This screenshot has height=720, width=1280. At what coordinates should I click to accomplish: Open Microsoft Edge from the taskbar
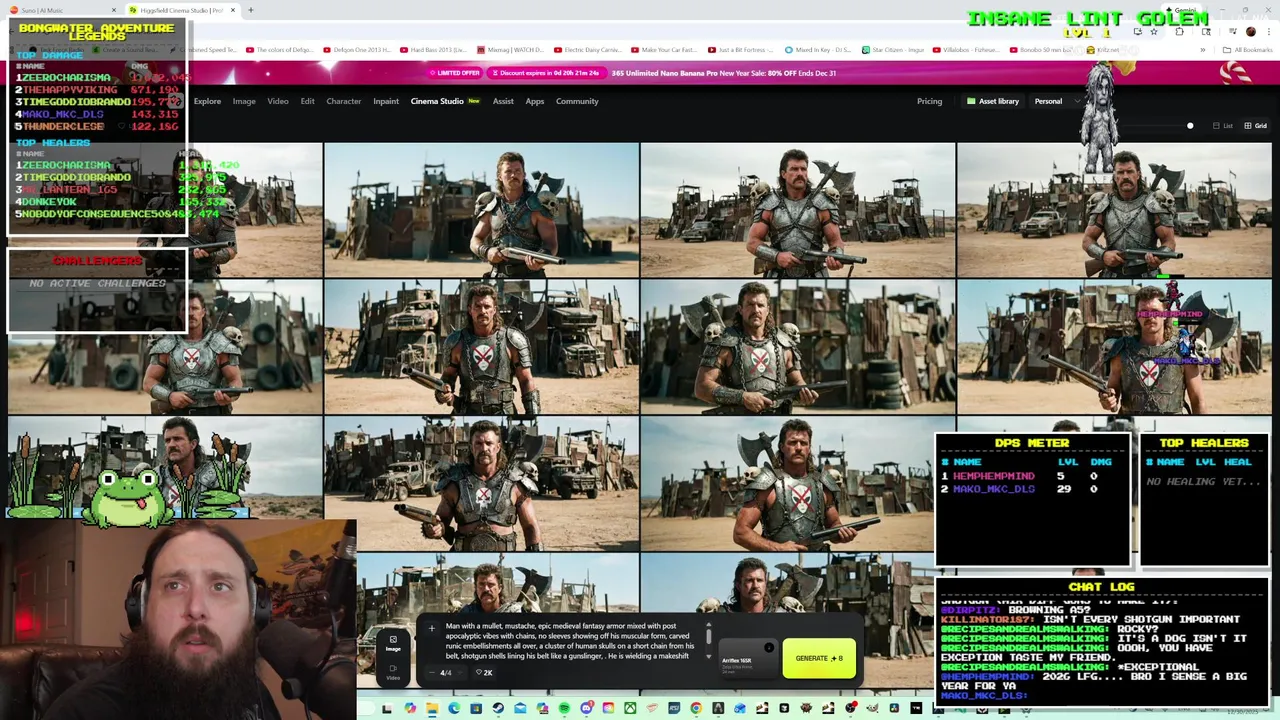tap(454, 708)
